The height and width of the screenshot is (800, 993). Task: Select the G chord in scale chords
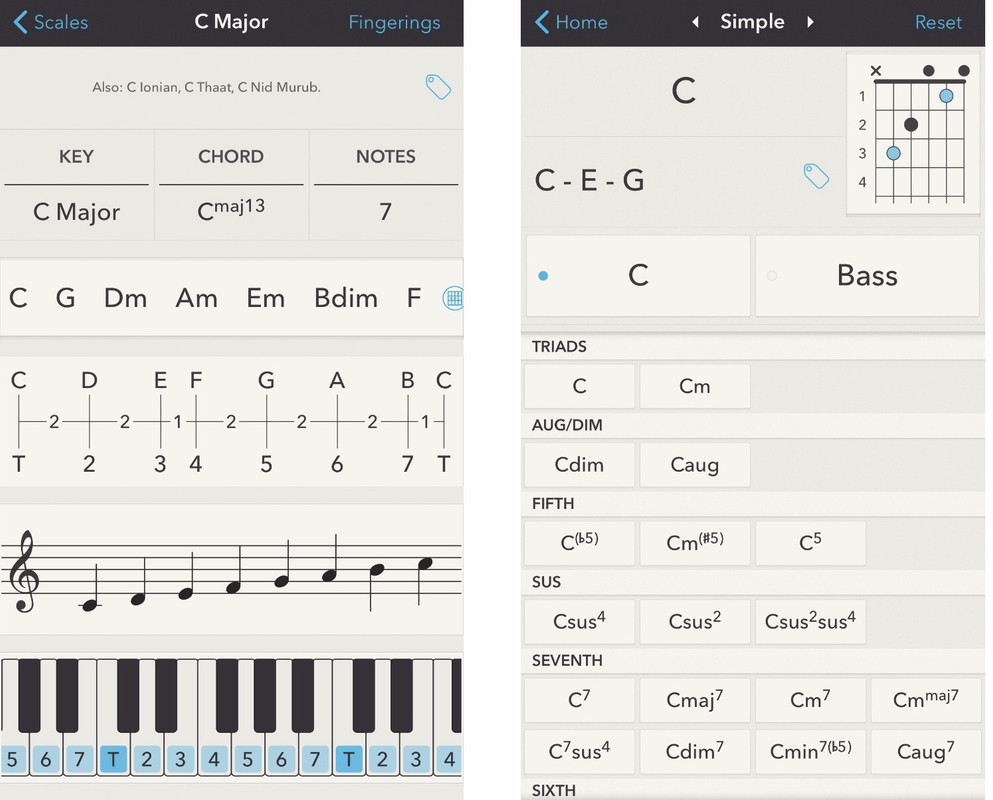pyautogui.click(x=65, y=298)
